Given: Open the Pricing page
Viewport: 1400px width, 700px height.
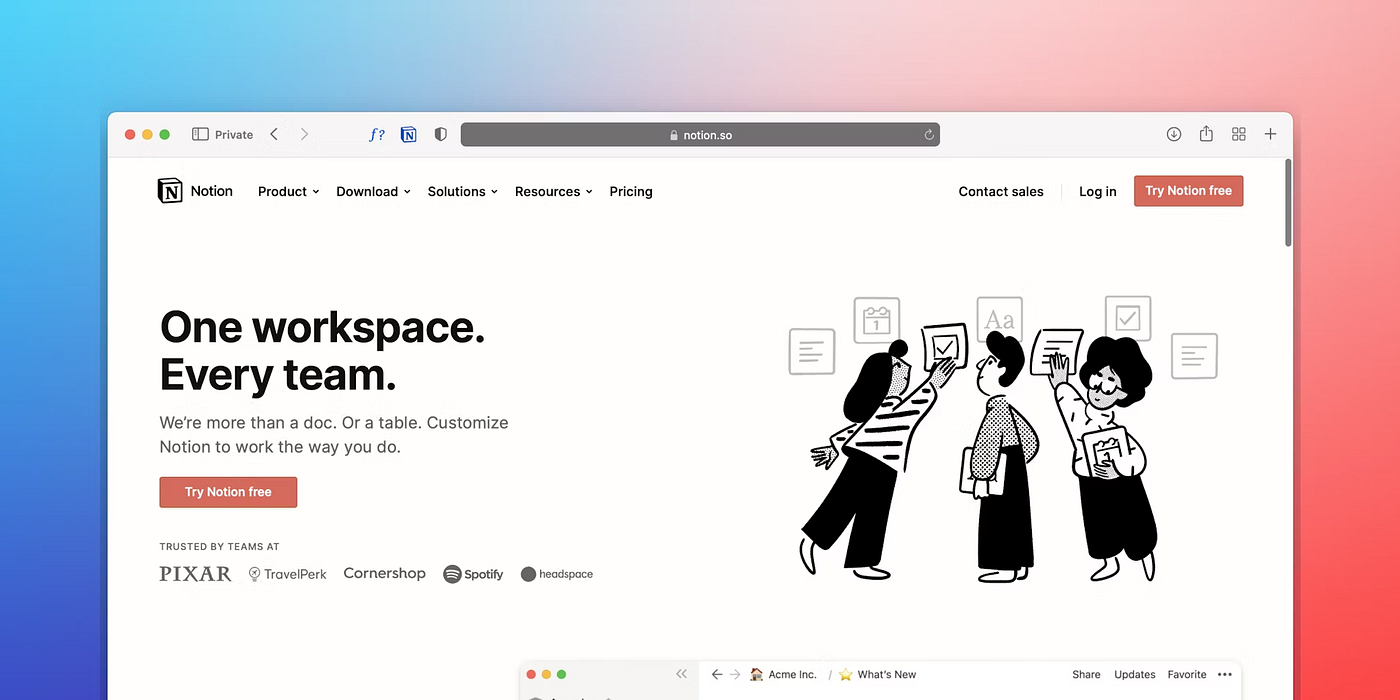Looking at the screenshot, I should [x=631, y=191].
